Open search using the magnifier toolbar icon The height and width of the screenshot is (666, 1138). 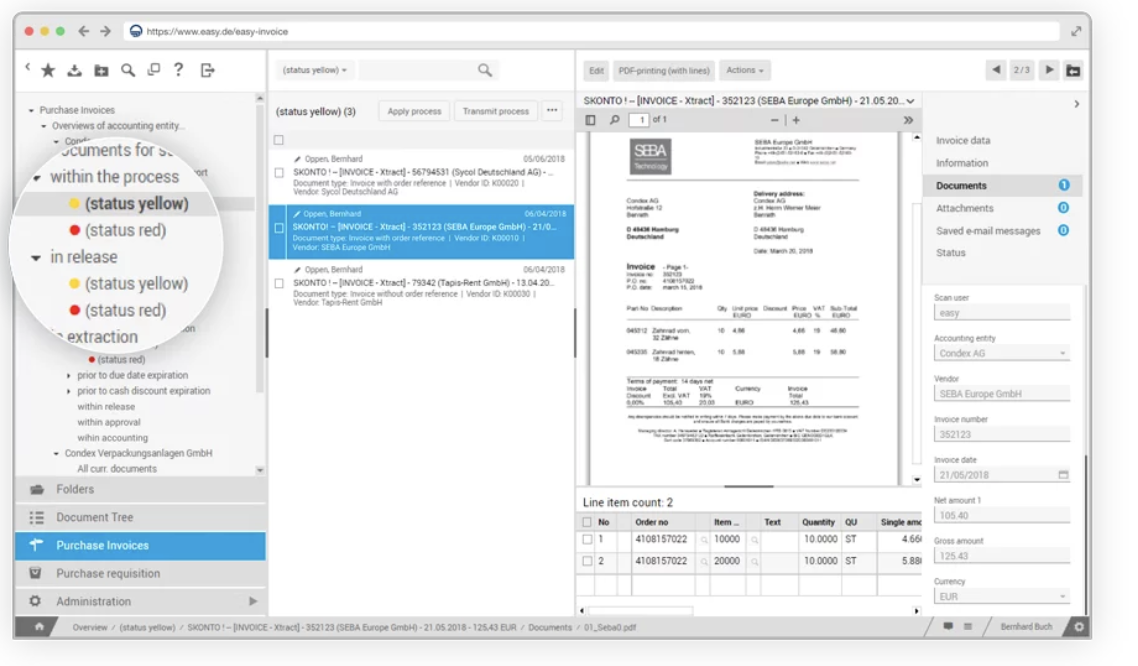[x=129, y=71]
